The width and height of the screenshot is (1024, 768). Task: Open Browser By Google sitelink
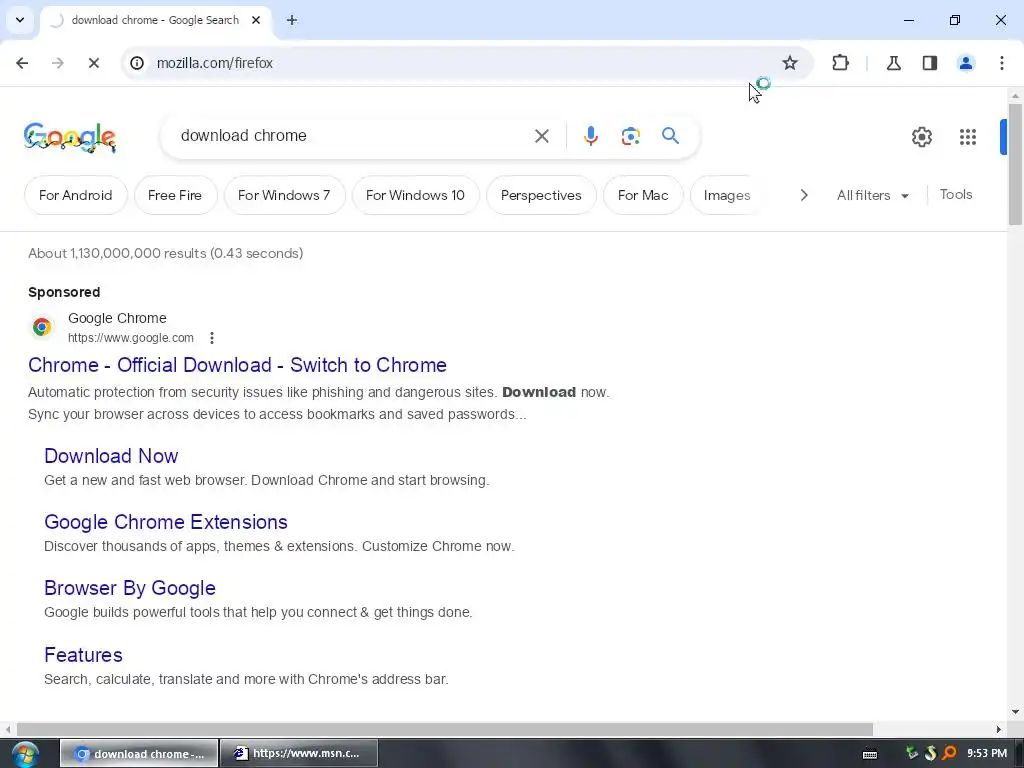pos(130,588)
